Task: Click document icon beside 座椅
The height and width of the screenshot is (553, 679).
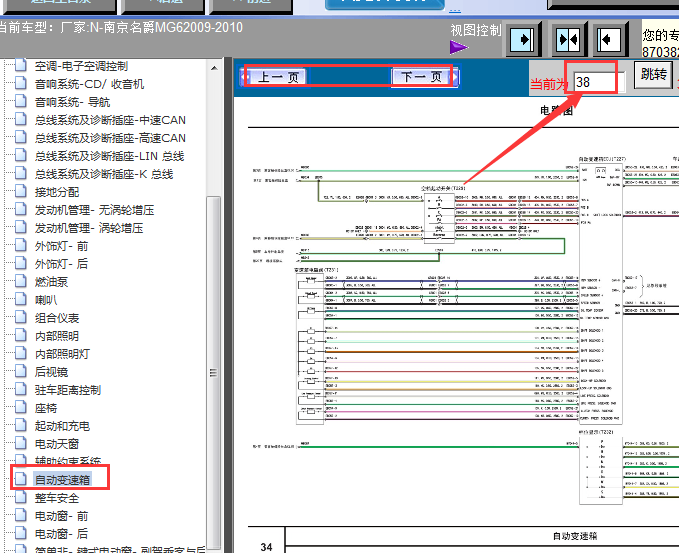Action: point(20,407)
